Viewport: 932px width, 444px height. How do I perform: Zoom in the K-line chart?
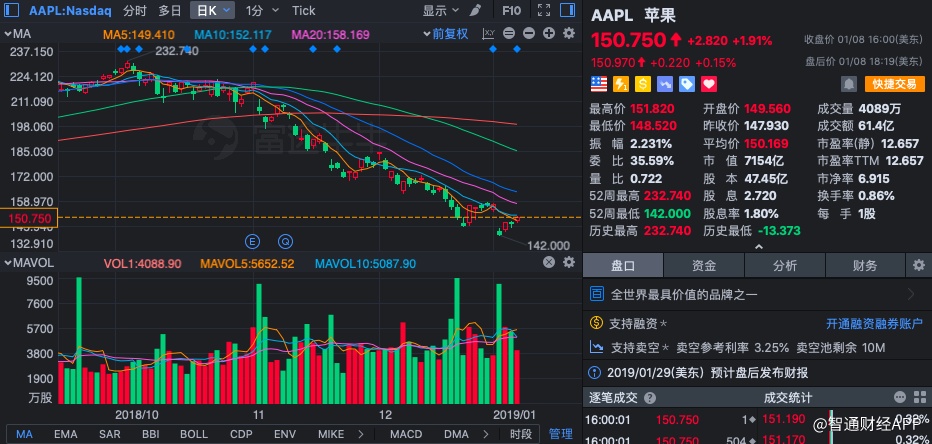click(549, 33)
